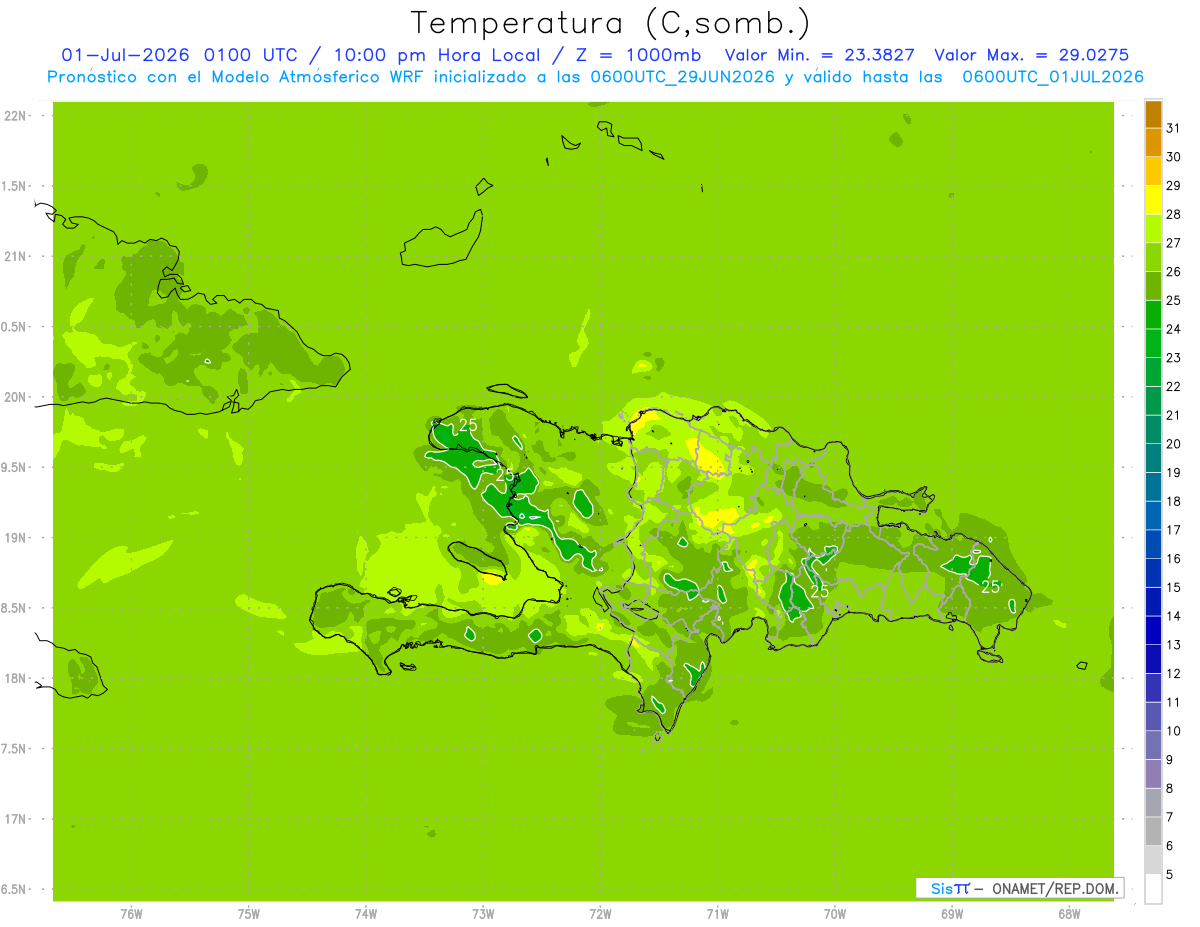
Task: Click the white legend swatch below 5
Action: pyautogui.click(x=1153, y=889)
